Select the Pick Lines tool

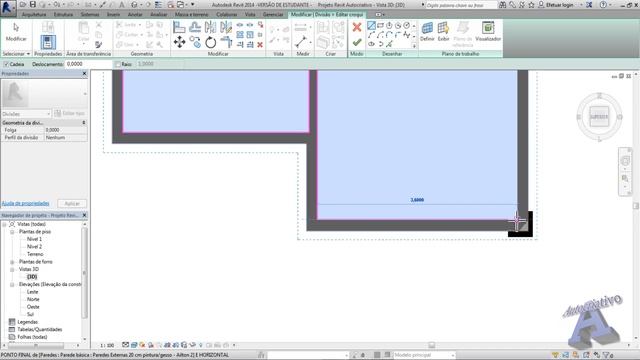click(x=389, y=44)
